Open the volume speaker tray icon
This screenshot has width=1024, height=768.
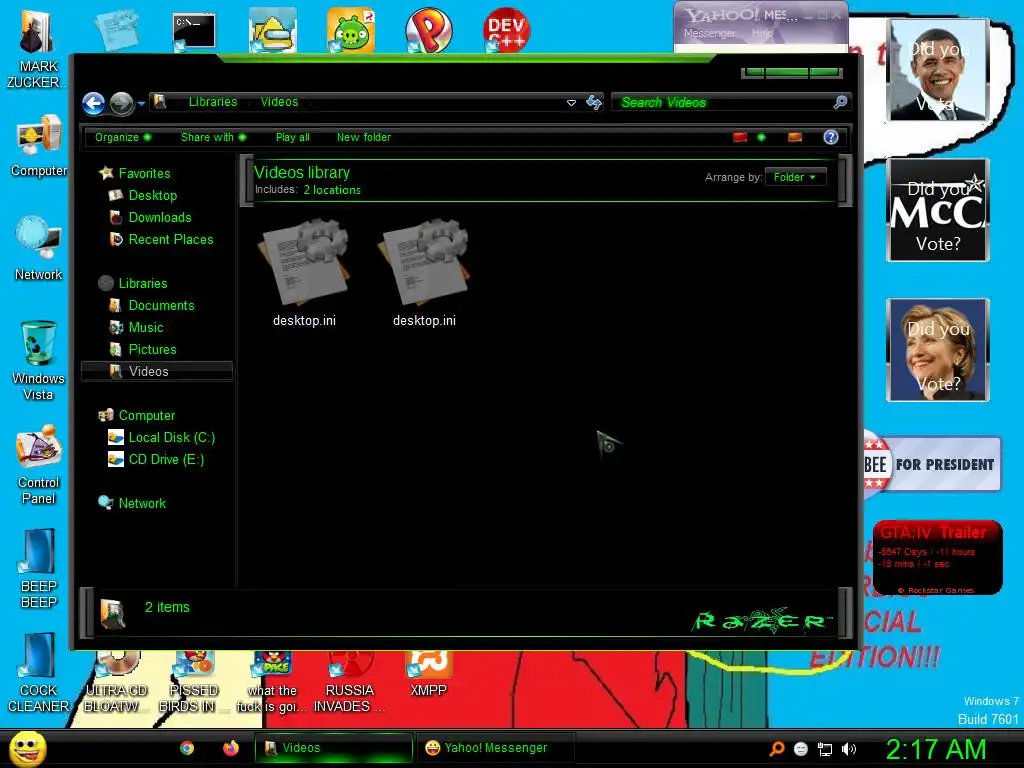pyautogui.click(x=848, y=749)
